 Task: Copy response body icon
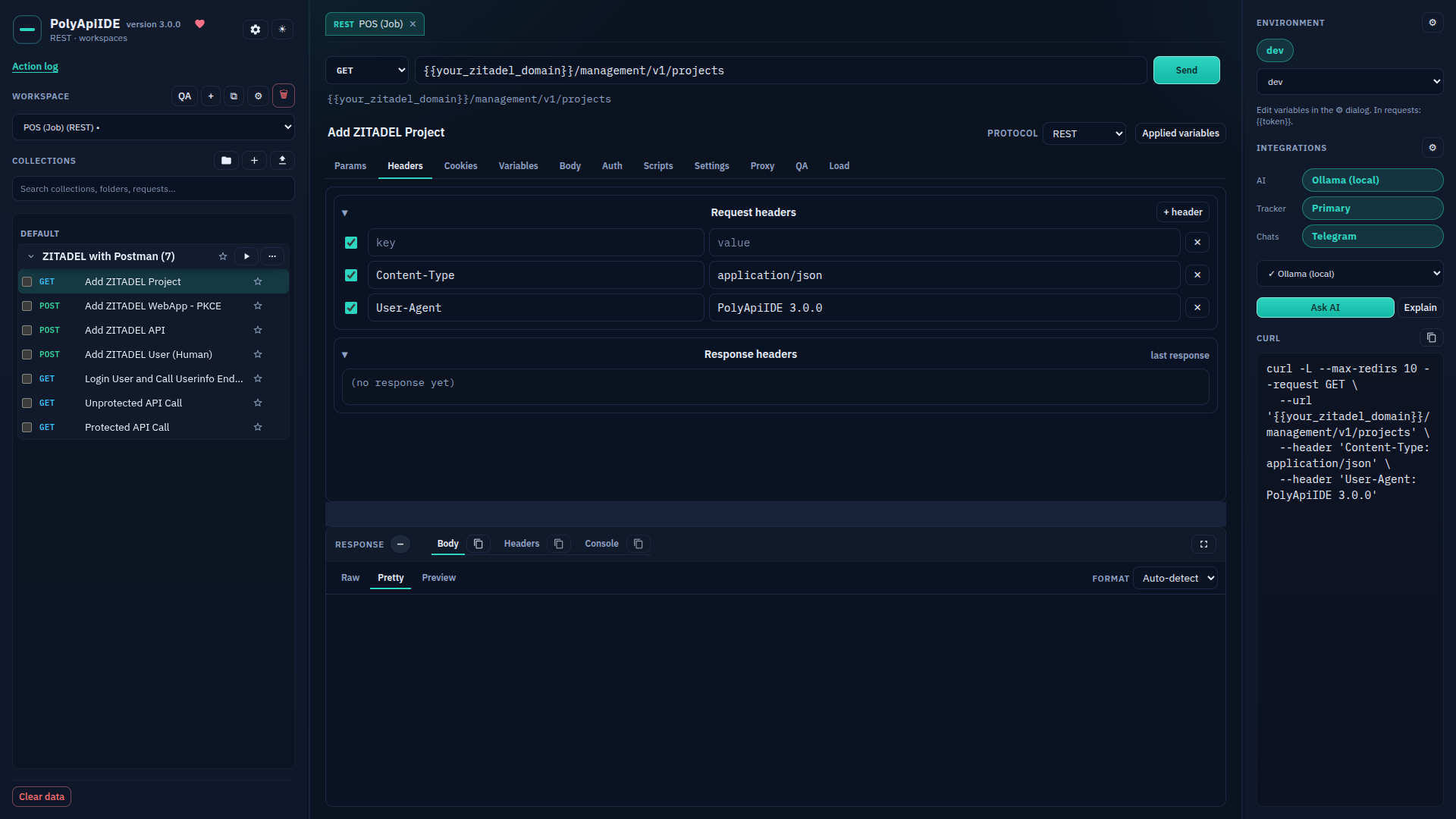(479, 544)
